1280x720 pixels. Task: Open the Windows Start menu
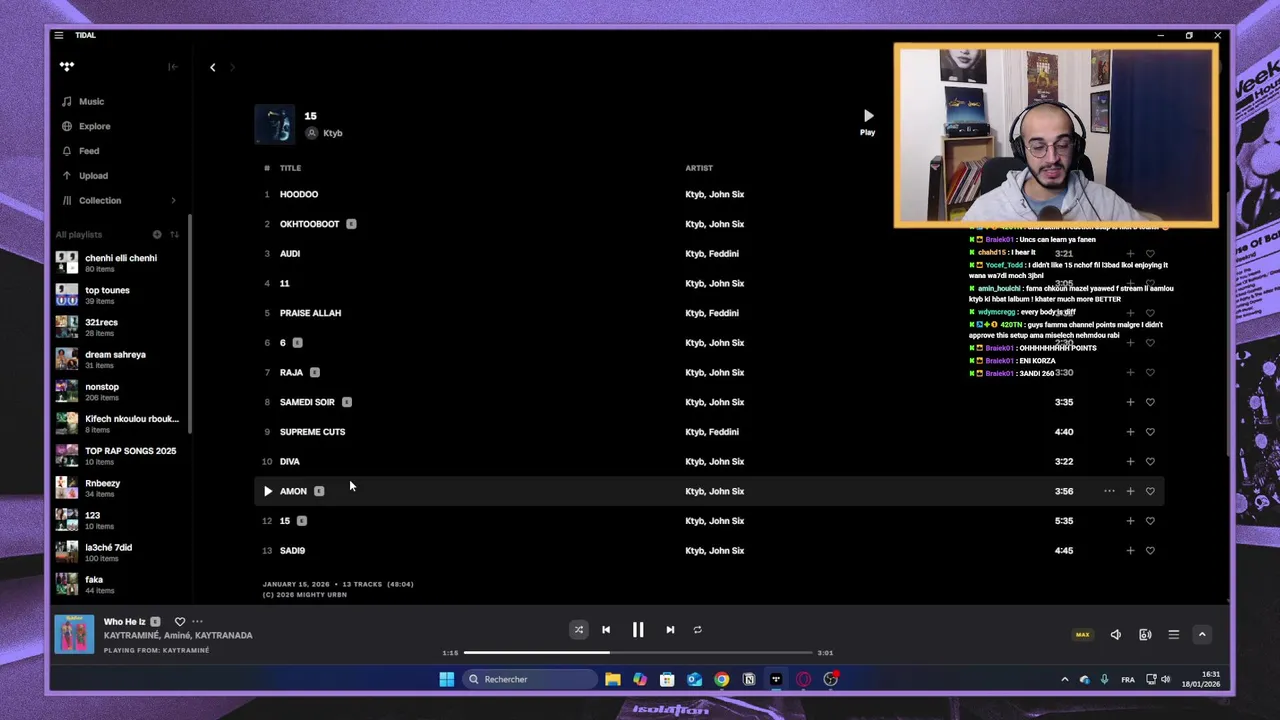click(x=446, y=679)
